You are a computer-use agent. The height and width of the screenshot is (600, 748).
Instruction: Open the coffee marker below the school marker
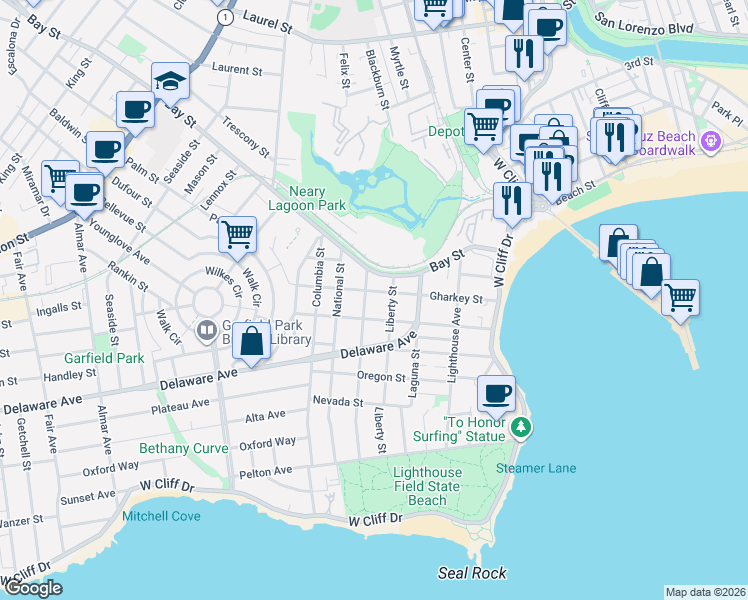coord(135,111)
